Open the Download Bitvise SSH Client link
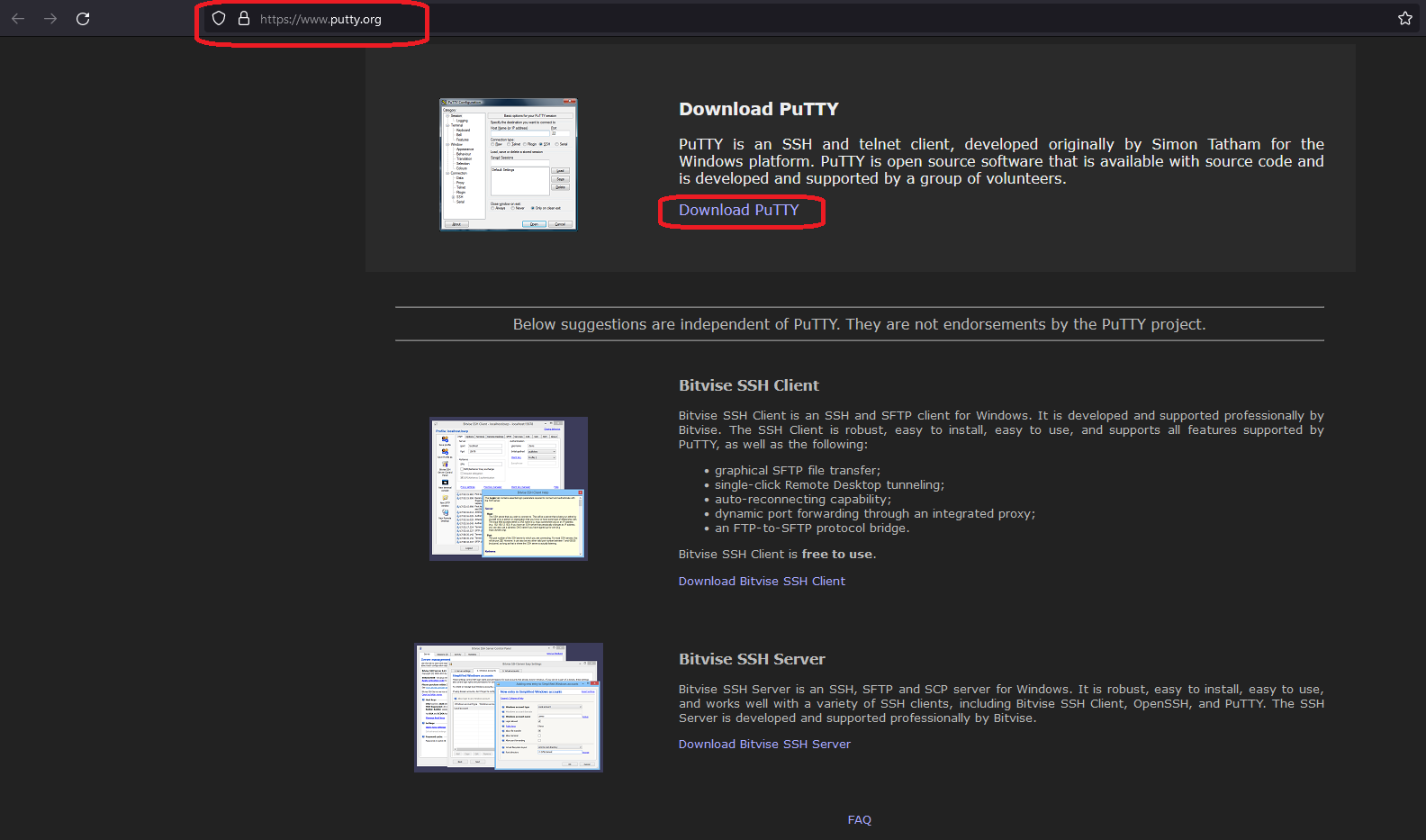This screenshot has width=1426, height=840. click(x=762, y=582)
